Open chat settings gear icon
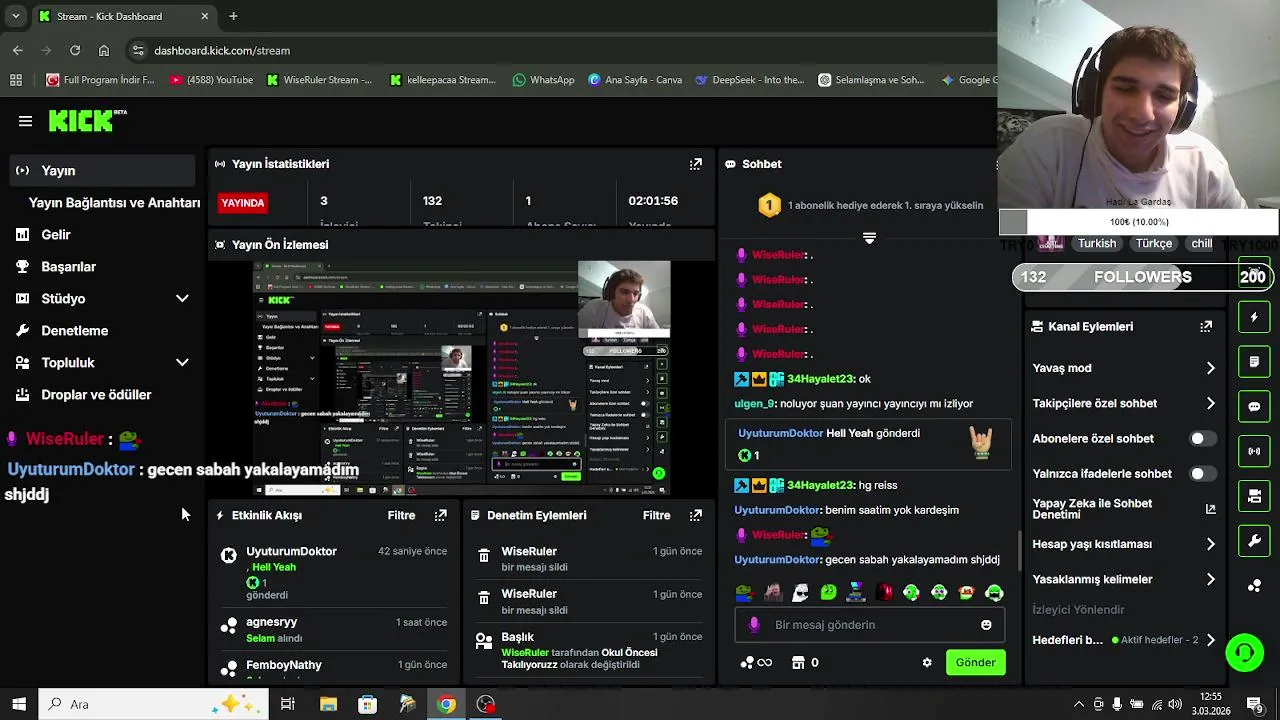Screen dimensions: 1280x720 click(x=927, y=662)
